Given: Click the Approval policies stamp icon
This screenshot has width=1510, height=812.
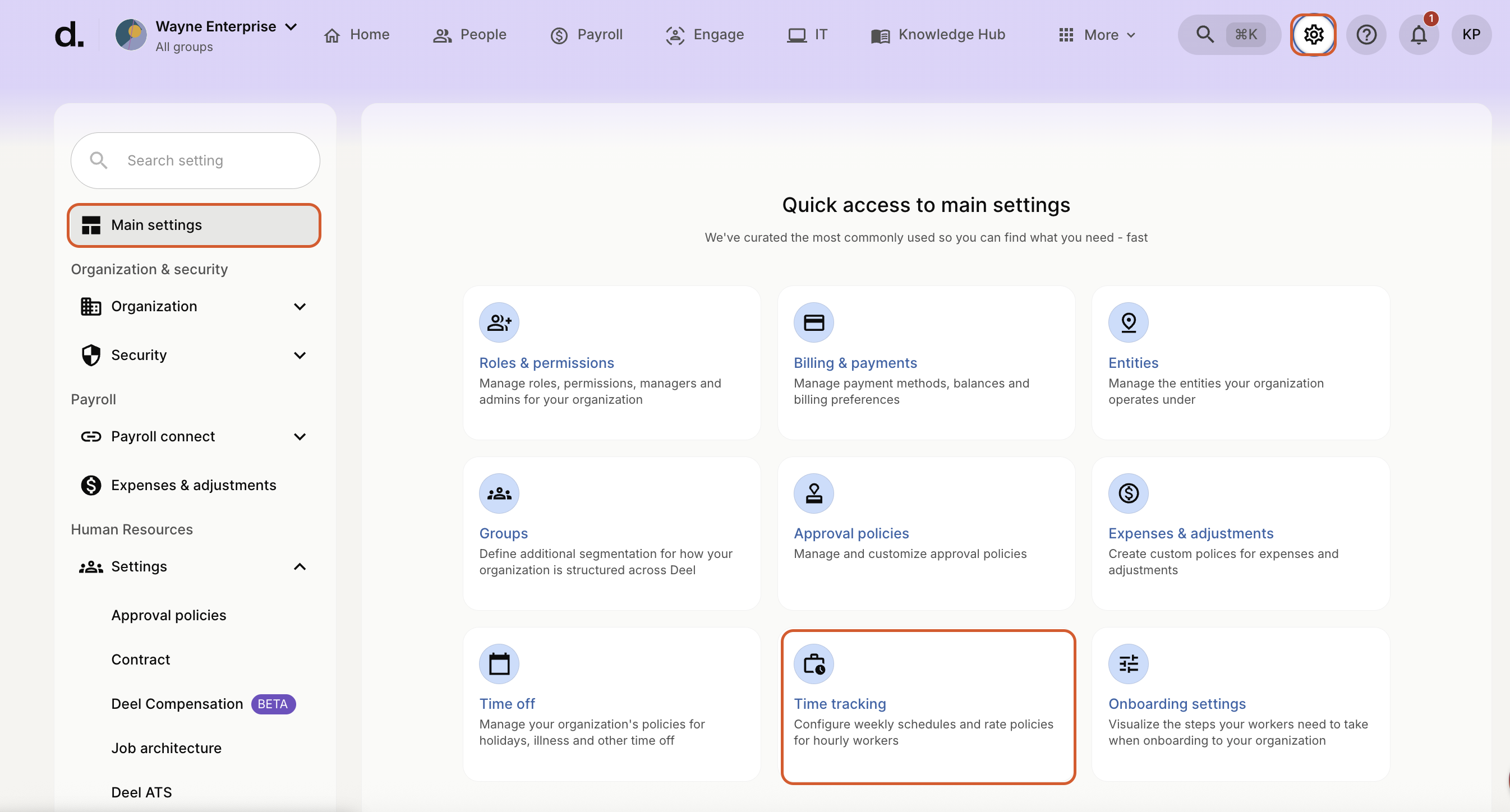Looking at the screenshot, I should click(x=813, y=493).
